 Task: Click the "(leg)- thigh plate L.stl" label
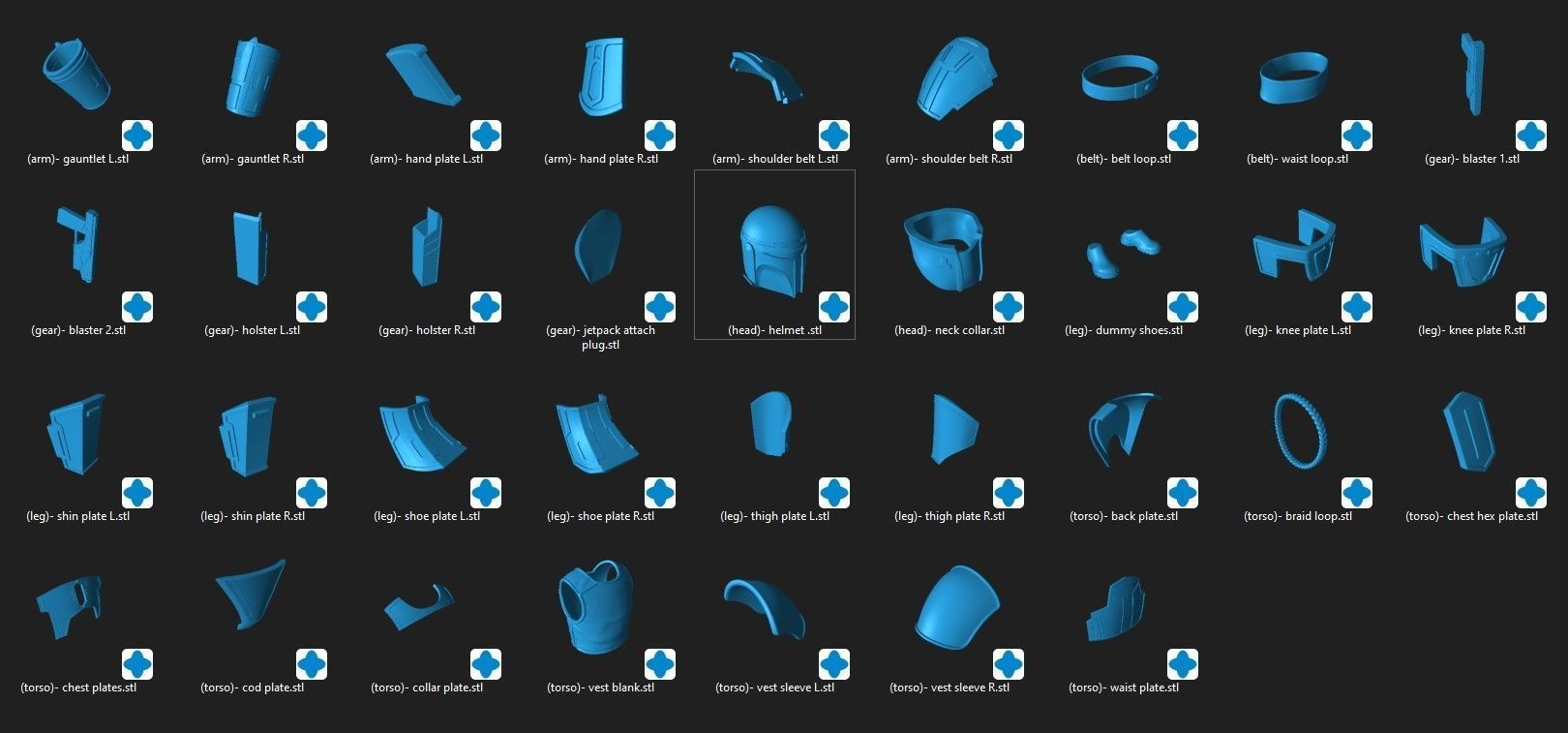tap(775, 516)
